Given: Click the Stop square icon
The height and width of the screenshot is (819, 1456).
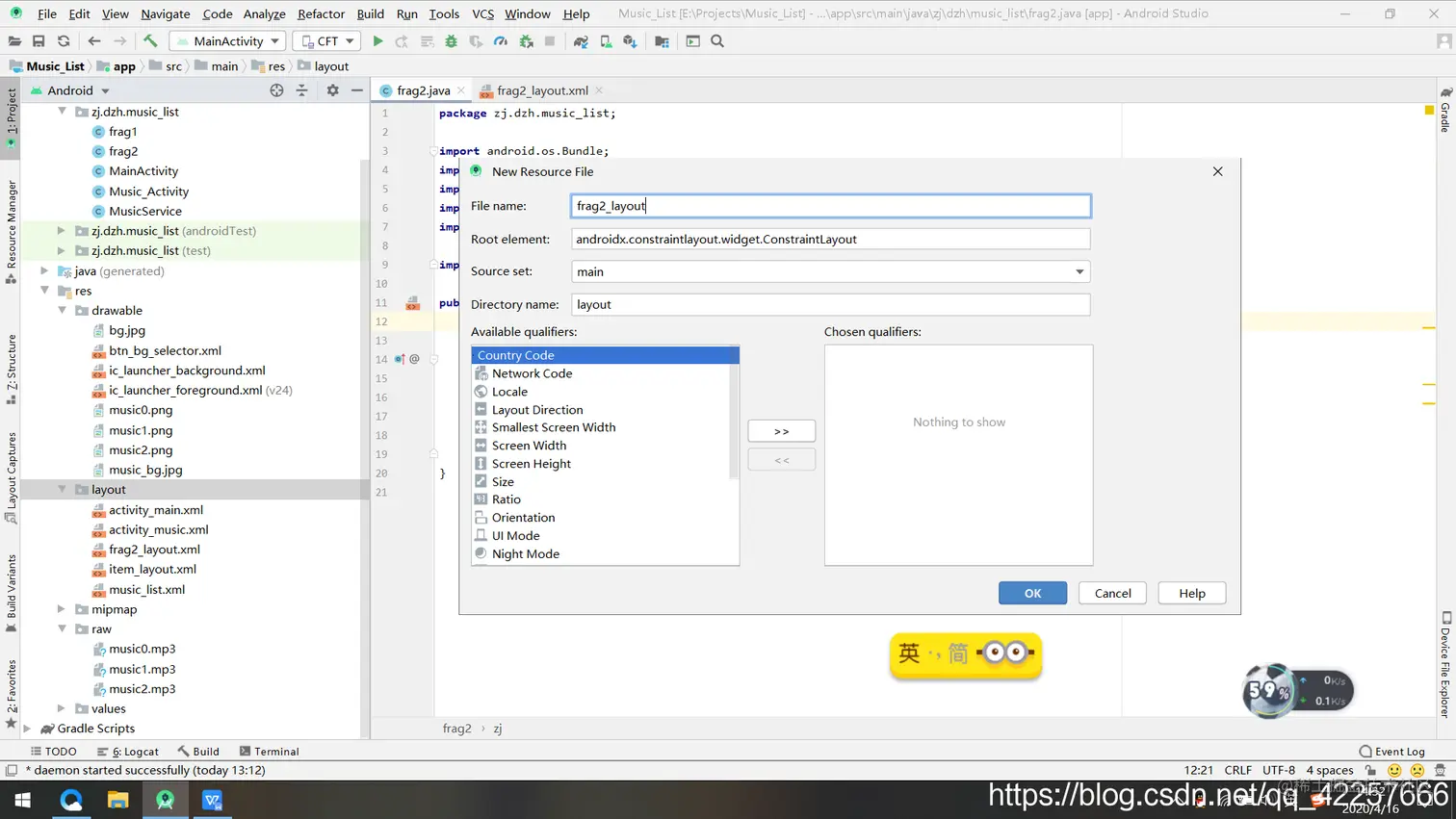Looking at the screenshot, I should click(x=550, y=41).
